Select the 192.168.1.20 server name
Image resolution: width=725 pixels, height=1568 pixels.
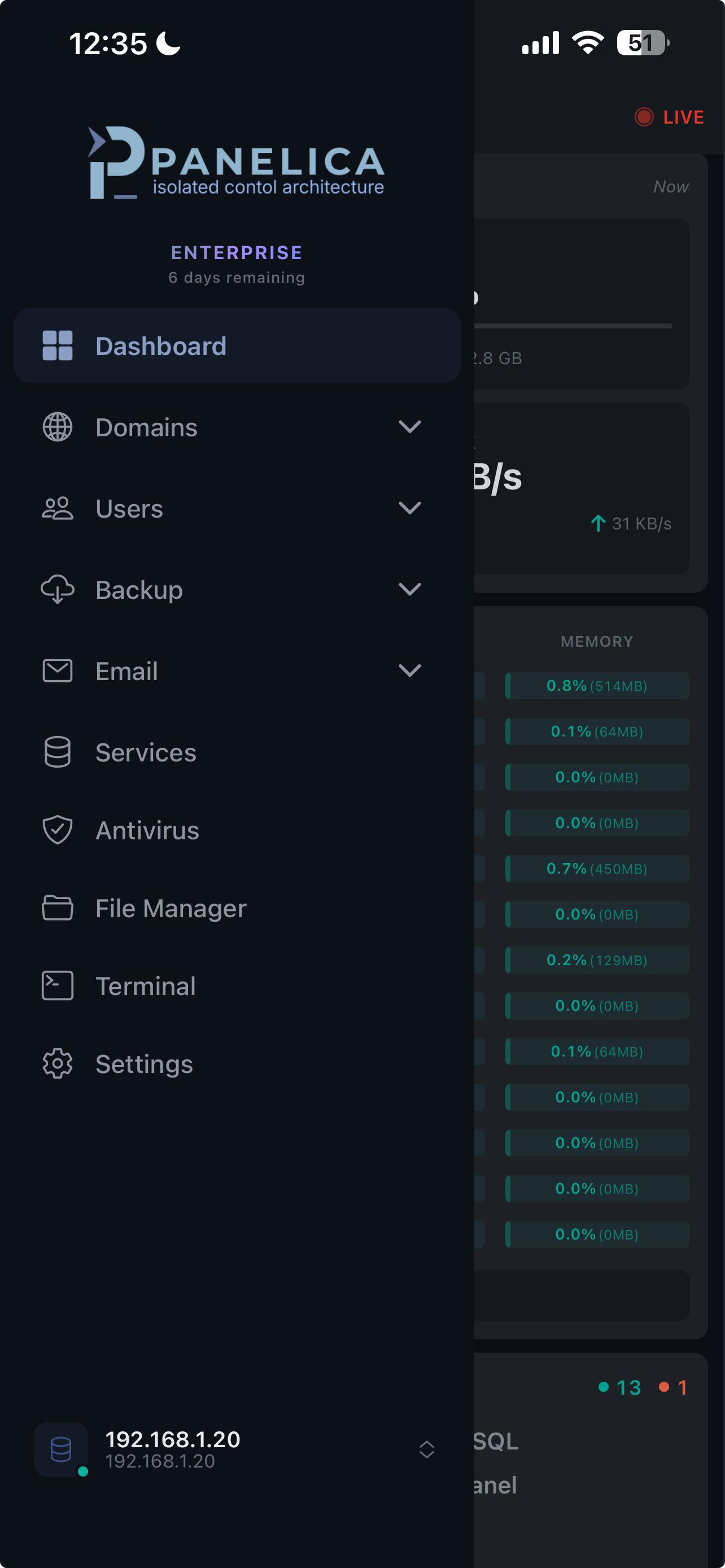click(x=173, y=1439)
